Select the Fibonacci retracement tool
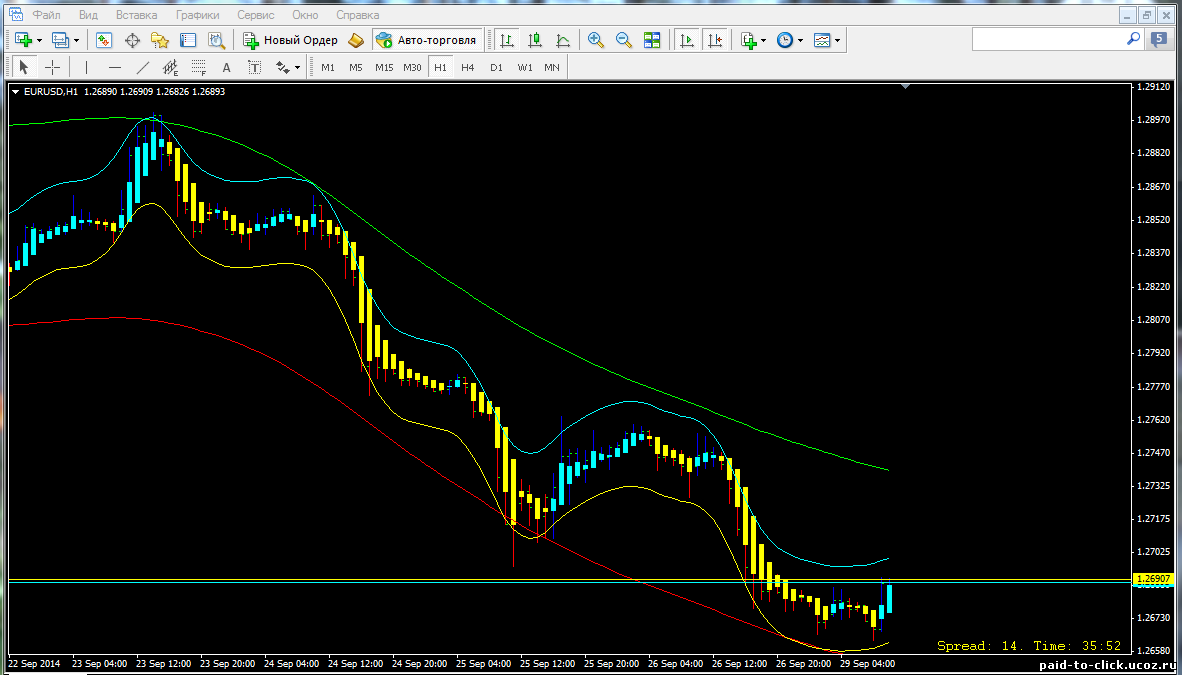1182x675 pixels. (198, 67)
